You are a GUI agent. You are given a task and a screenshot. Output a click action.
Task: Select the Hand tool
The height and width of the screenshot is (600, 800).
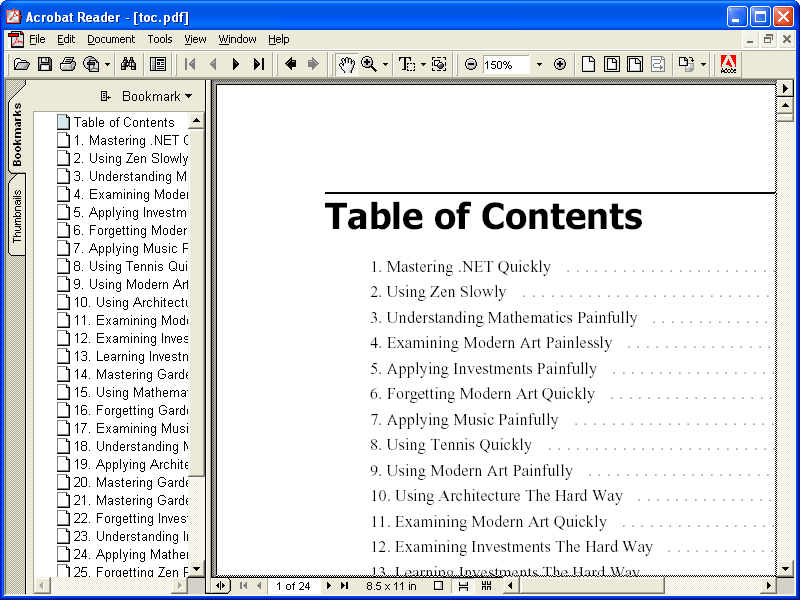coord(349,63)
